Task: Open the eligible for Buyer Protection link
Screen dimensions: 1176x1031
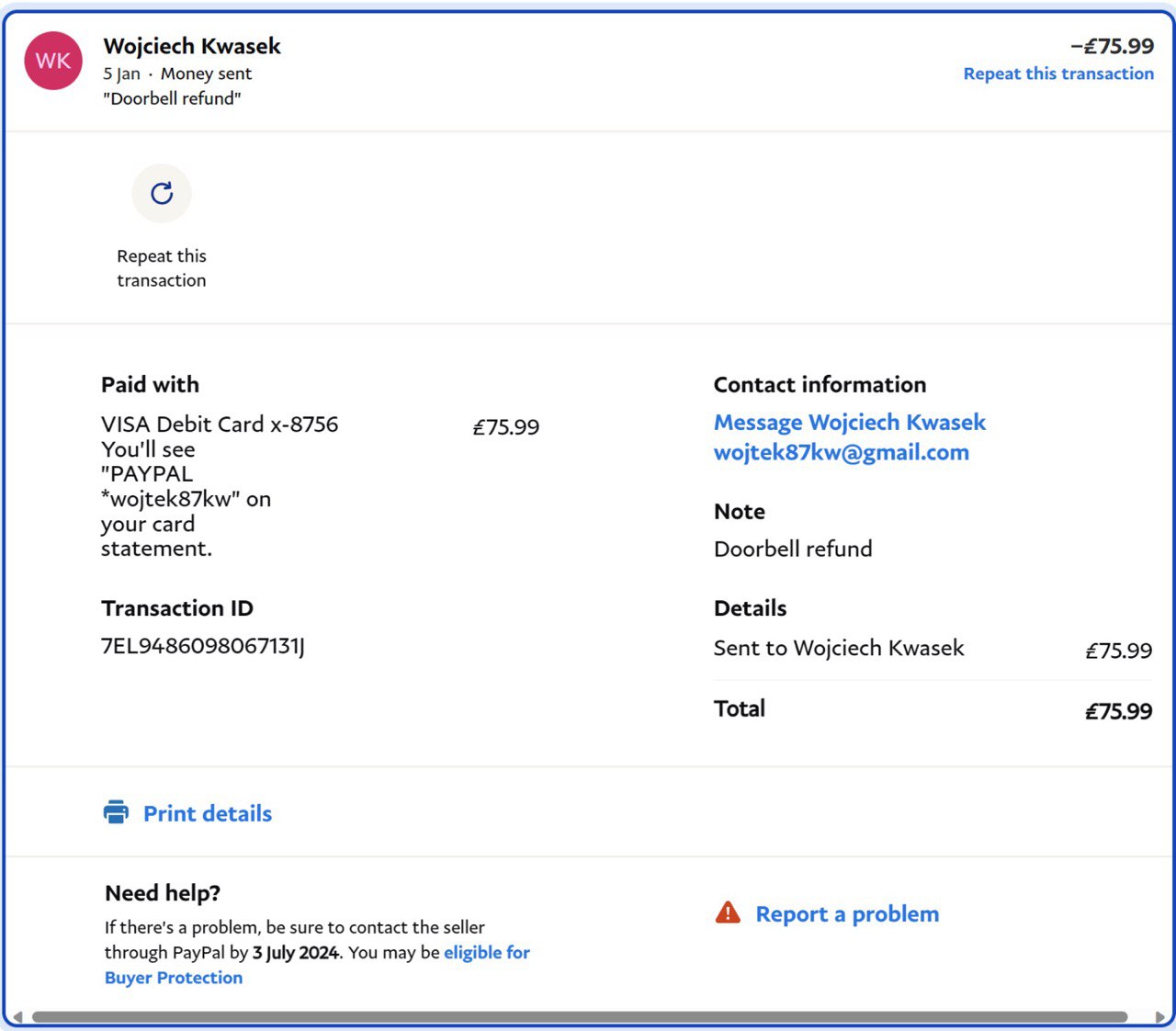Action: (x=486, y=953)
